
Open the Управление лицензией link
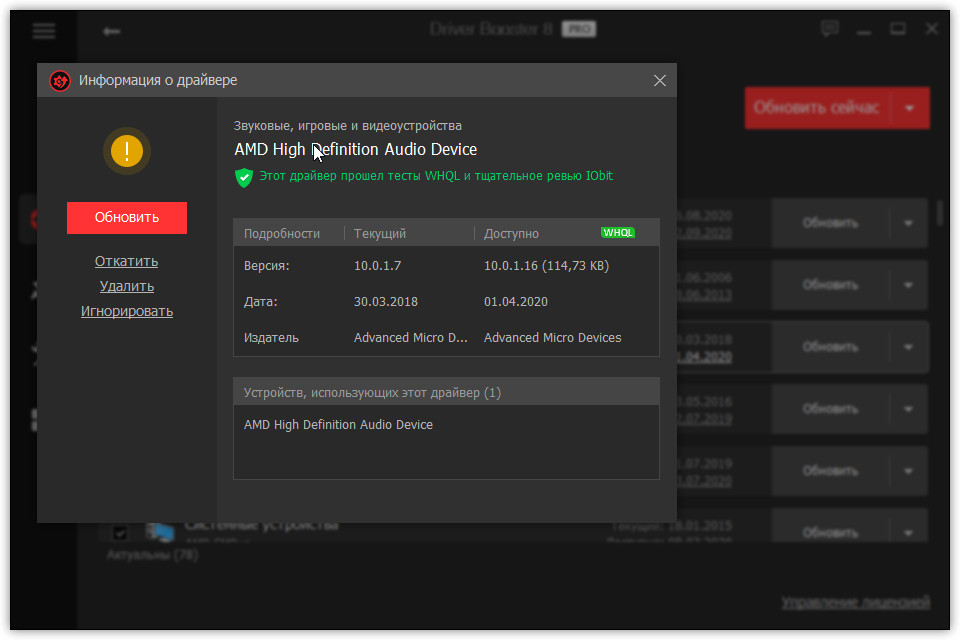coord(855,602)
